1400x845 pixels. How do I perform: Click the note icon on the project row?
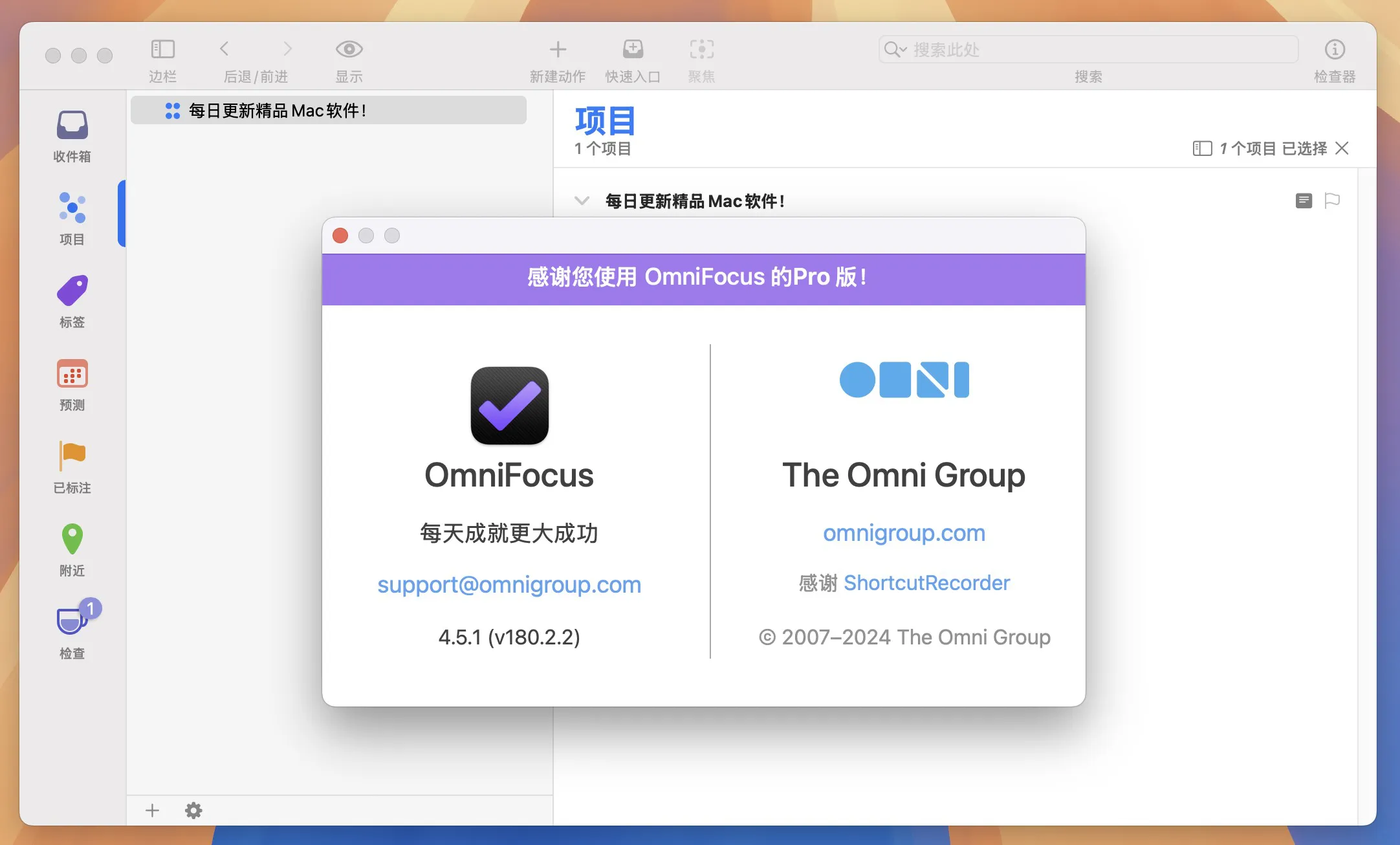pos(1304,201)
